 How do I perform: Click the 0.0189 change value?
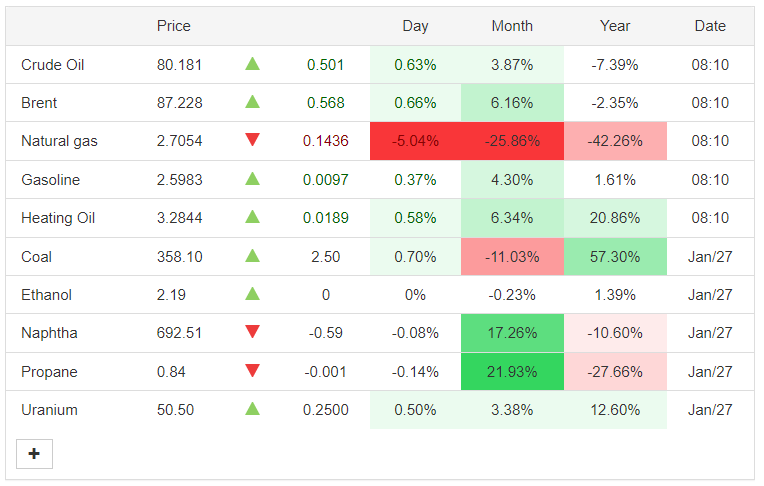point(325,218)
